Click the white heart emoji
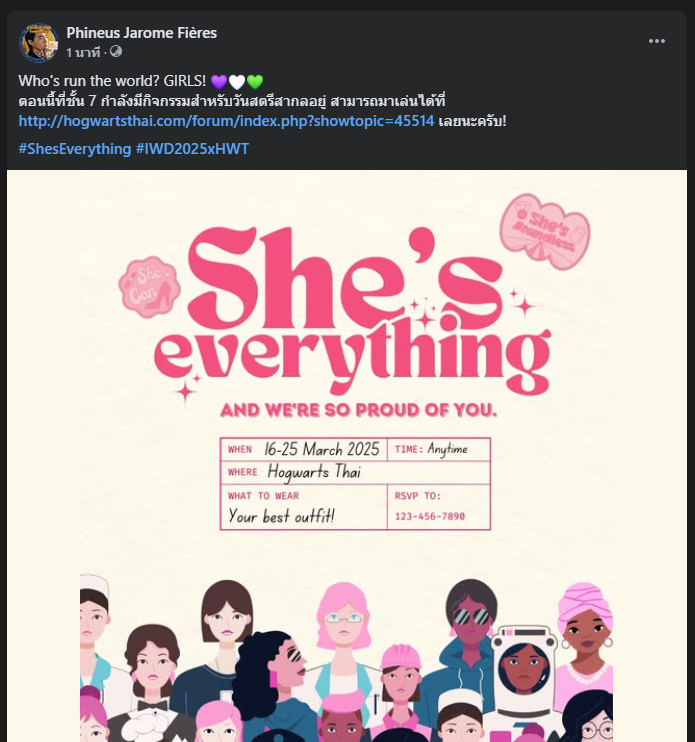695x742 pixels. coord(237,81)
